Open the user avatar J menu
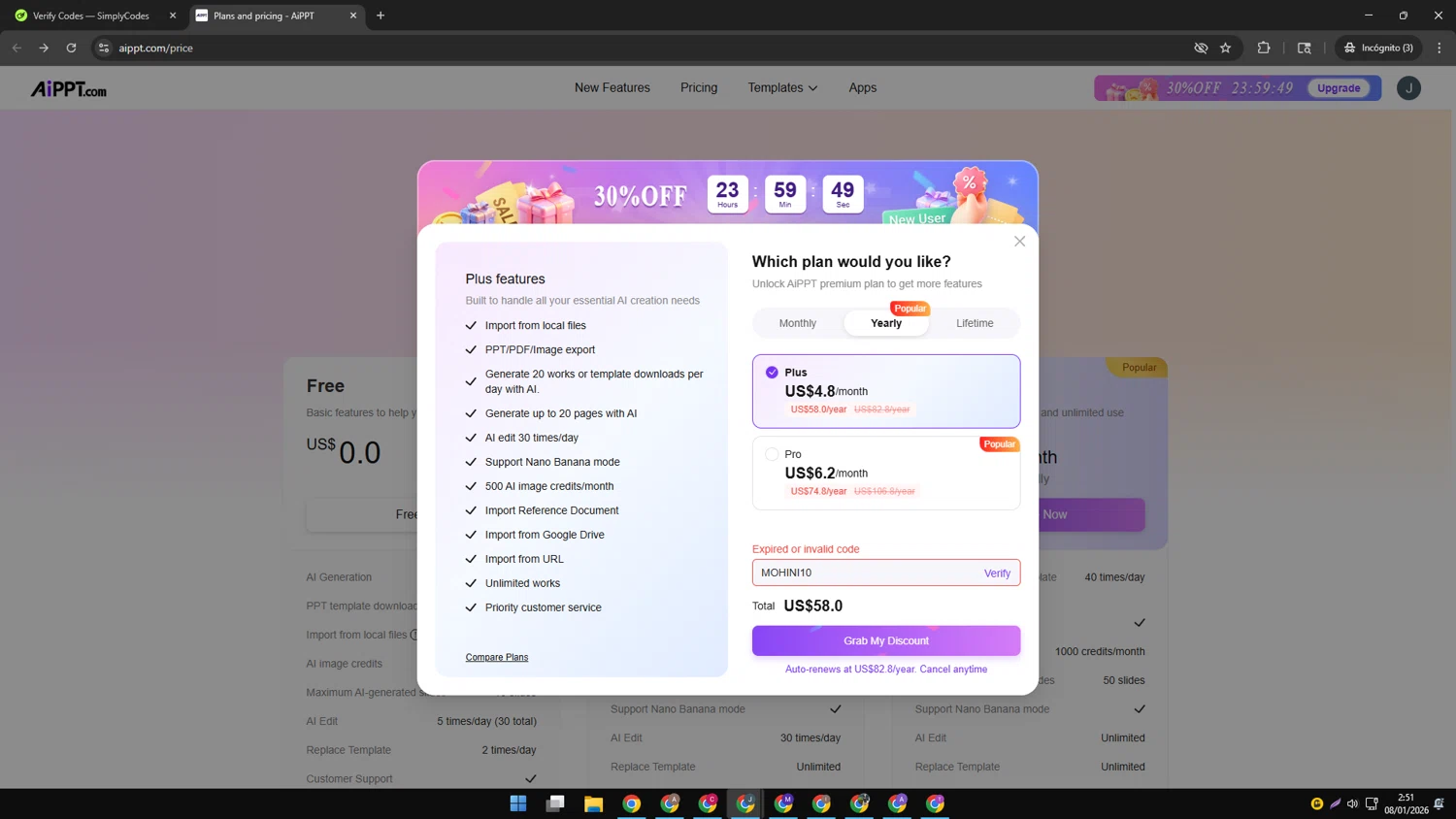Screen dimensions: 1456x819 coord(1408,88)
